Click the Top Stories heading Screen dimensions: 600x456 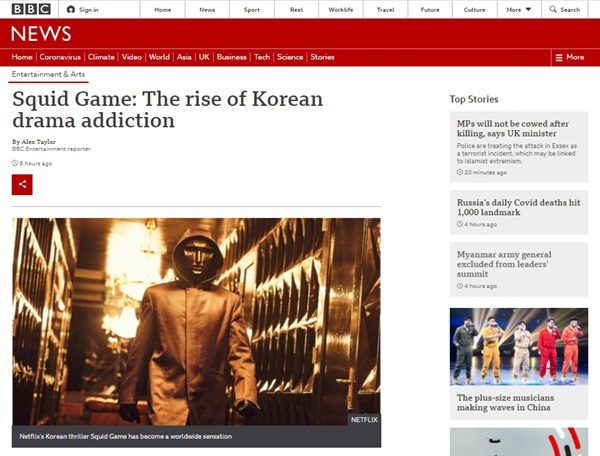474,99
